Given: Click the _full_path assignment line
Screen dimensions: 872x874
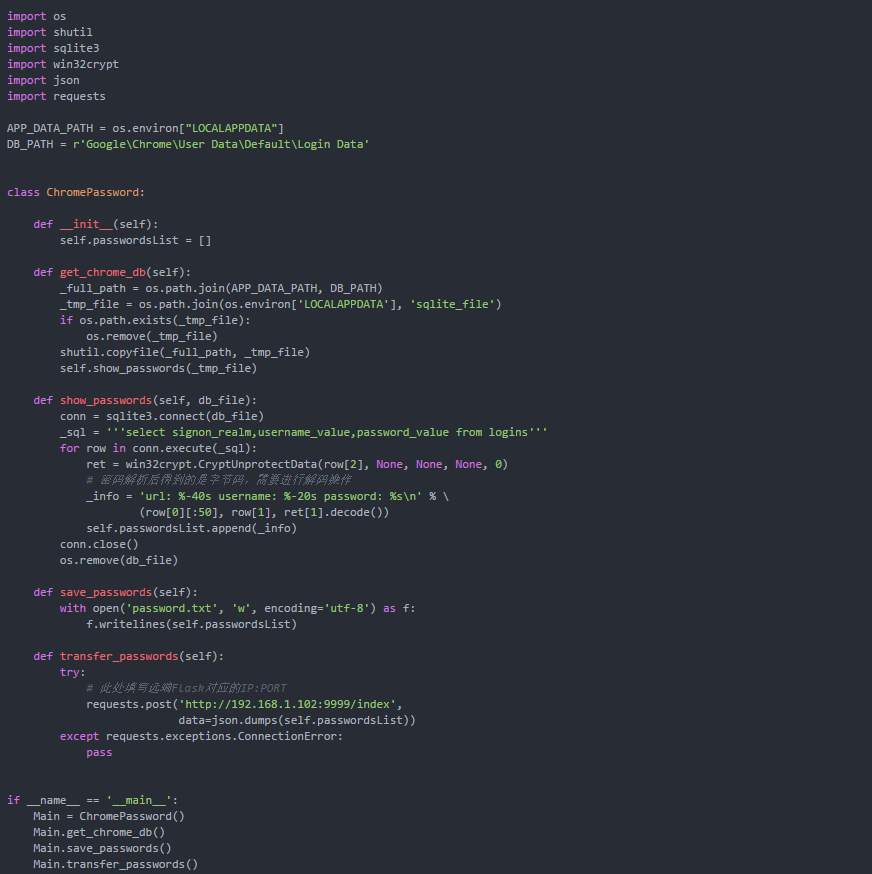Looking at the screenshot, I should coord(221,288).
